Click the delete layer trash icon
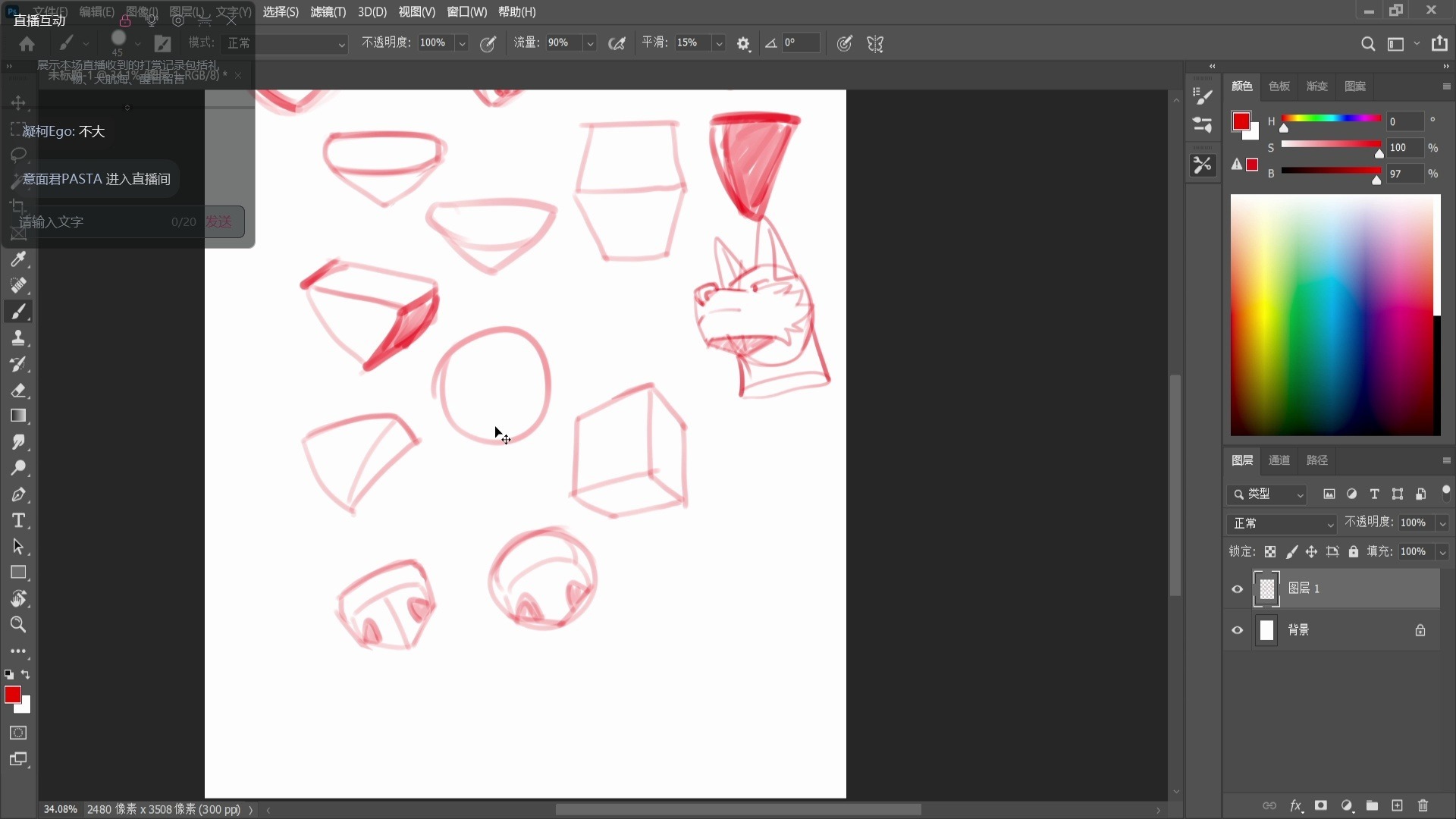Image resolution: width=1456 pixels, height=819 pixels. (x=1423, y=805)
